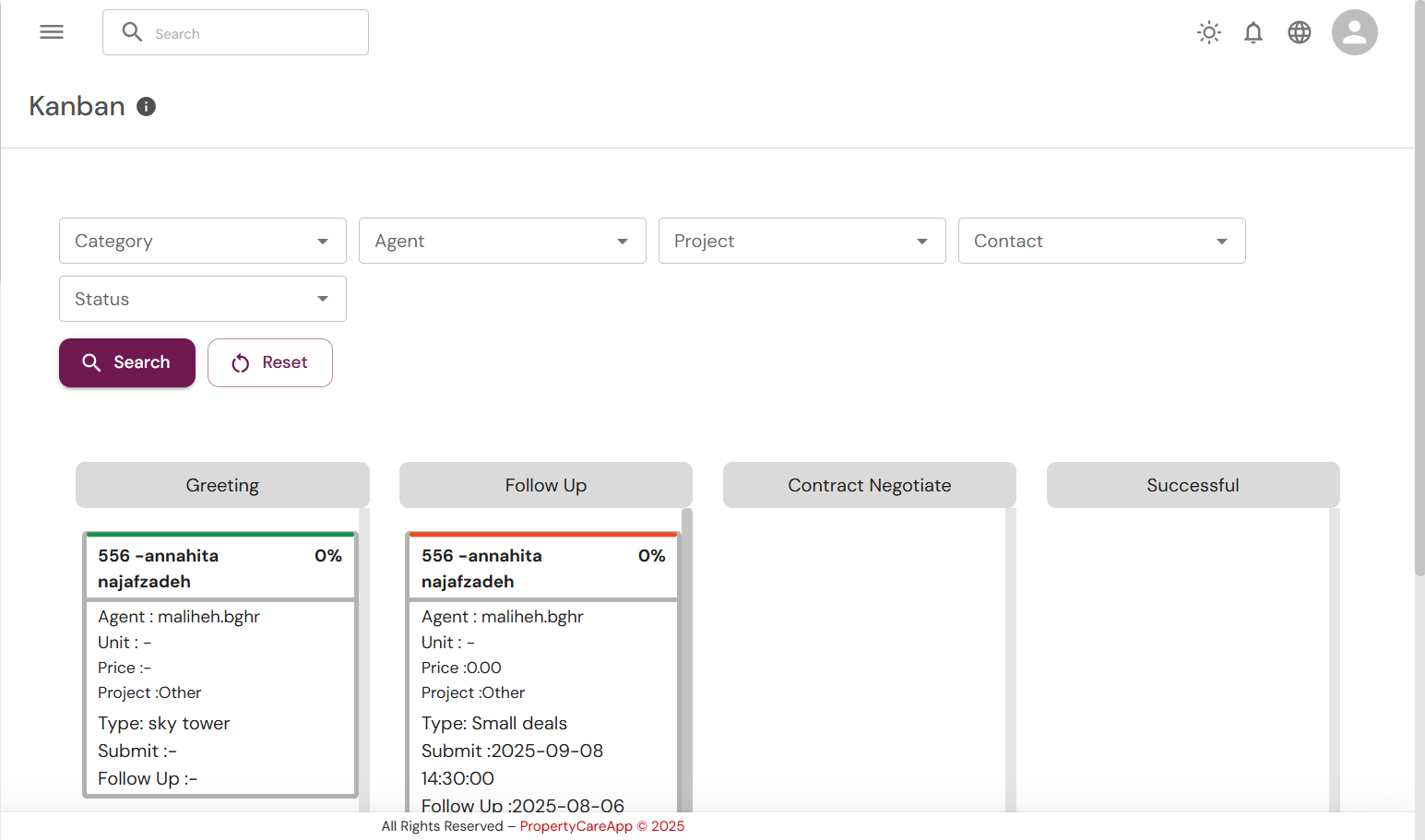The width and height of the screenshot is (1425, 840).
Task: Open the Agent dropdown
Action: 502,241
